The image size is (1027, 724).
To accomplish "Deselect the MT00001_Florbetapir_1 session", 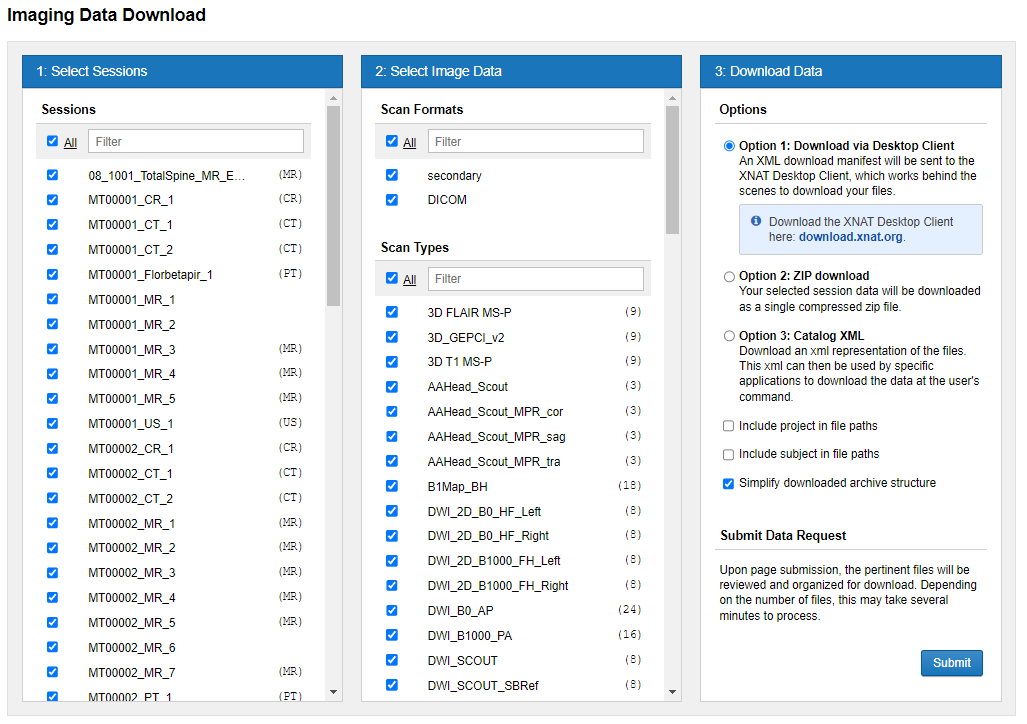I will 52,274.
